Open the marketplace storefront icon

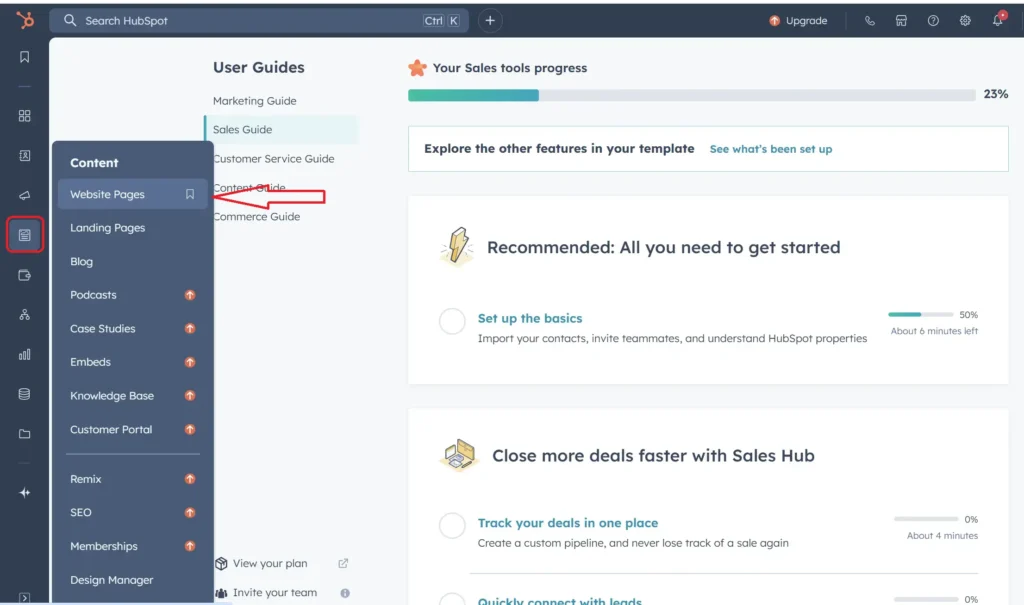[x=901, y=20]
